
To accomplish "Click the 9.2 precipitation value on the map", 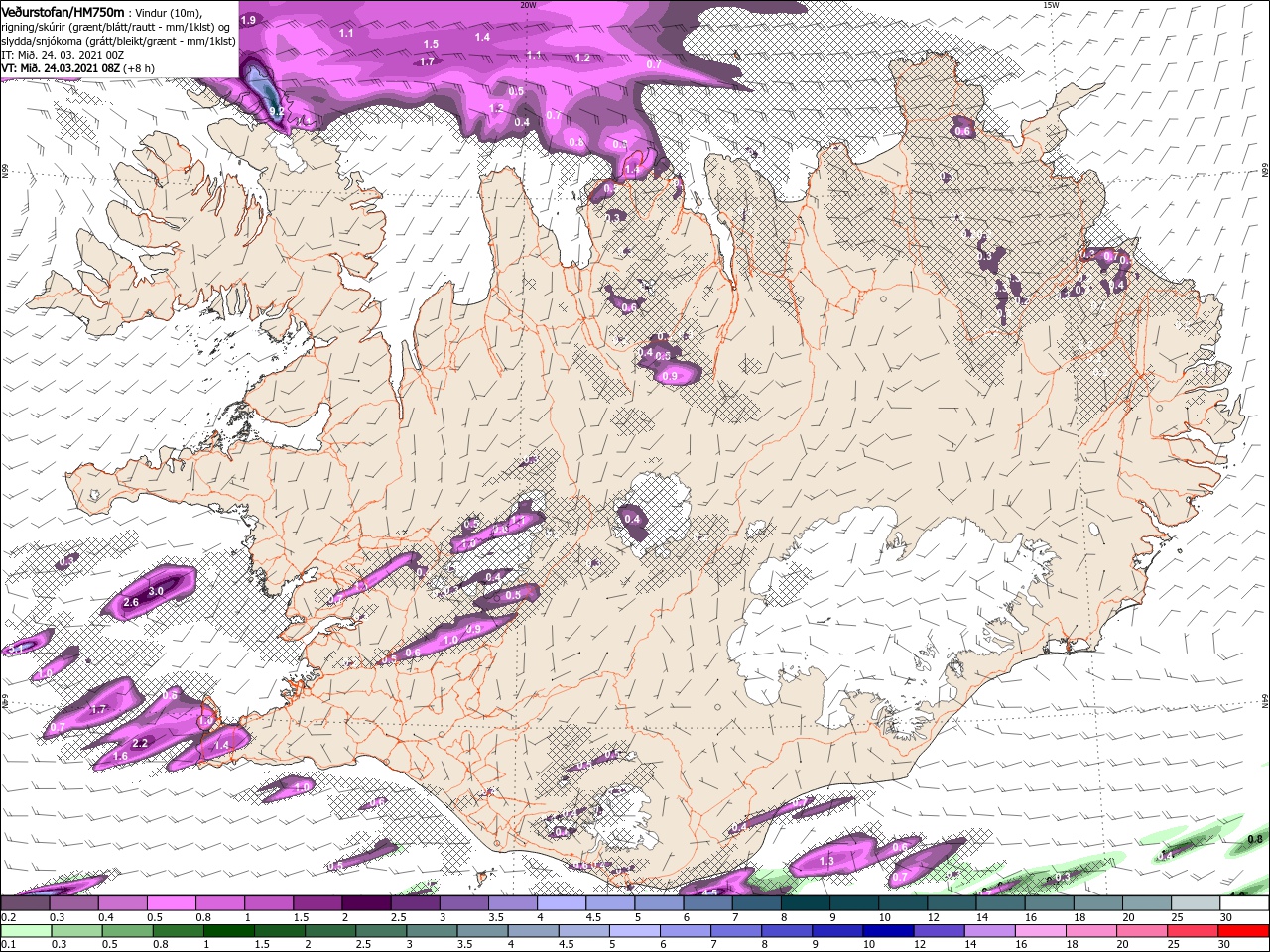I will pos(277,112).
